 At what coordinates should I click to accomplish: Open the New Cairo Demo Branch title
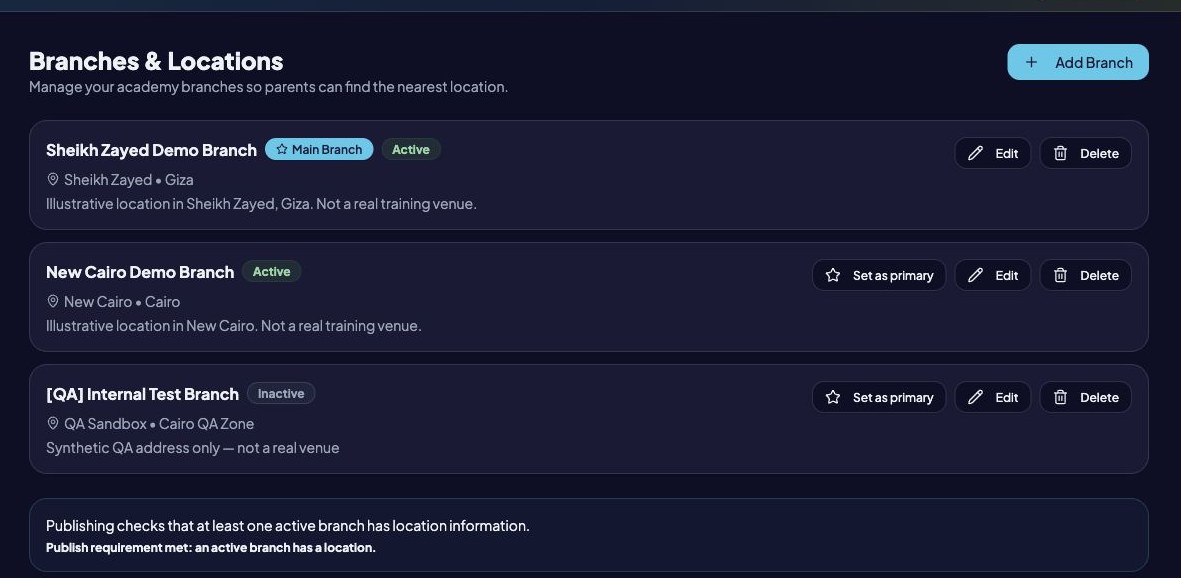click(x=140, y=272)
